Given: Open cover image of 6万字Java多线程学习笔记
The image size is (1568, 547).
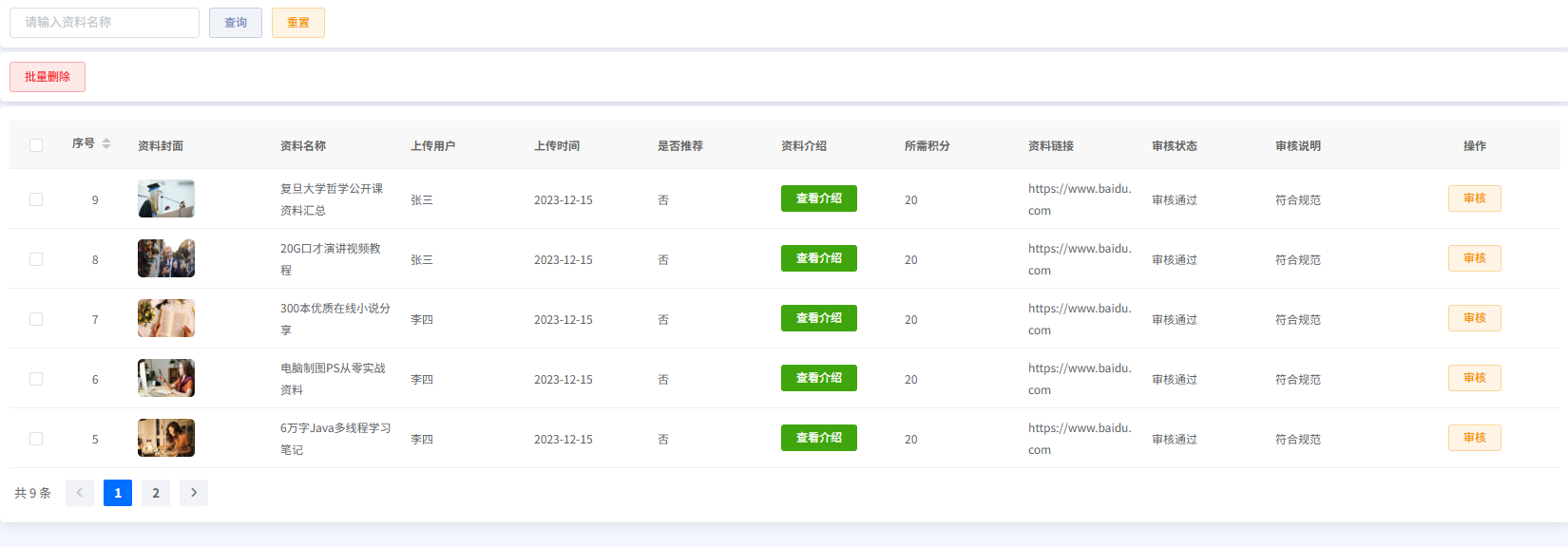Looking at the screenshot, I should (x=166, y=438).
